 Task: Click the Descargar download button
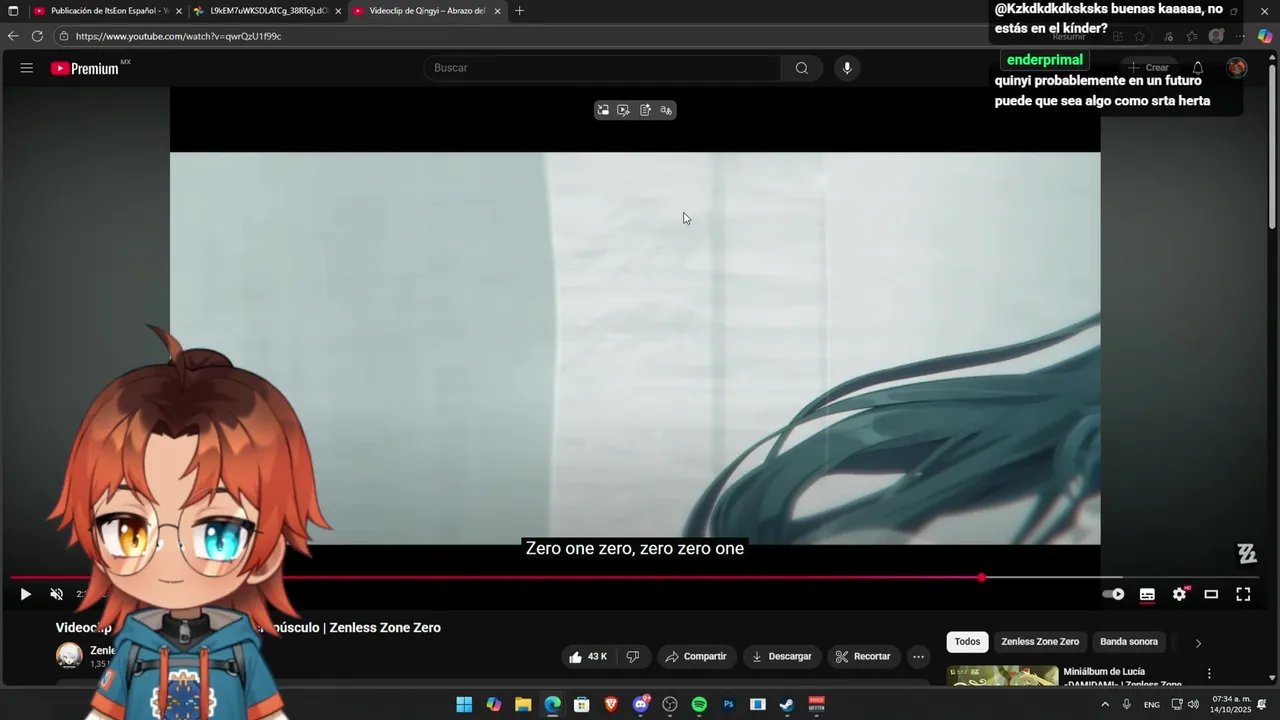pyautogui.click(x=781, y=657)
